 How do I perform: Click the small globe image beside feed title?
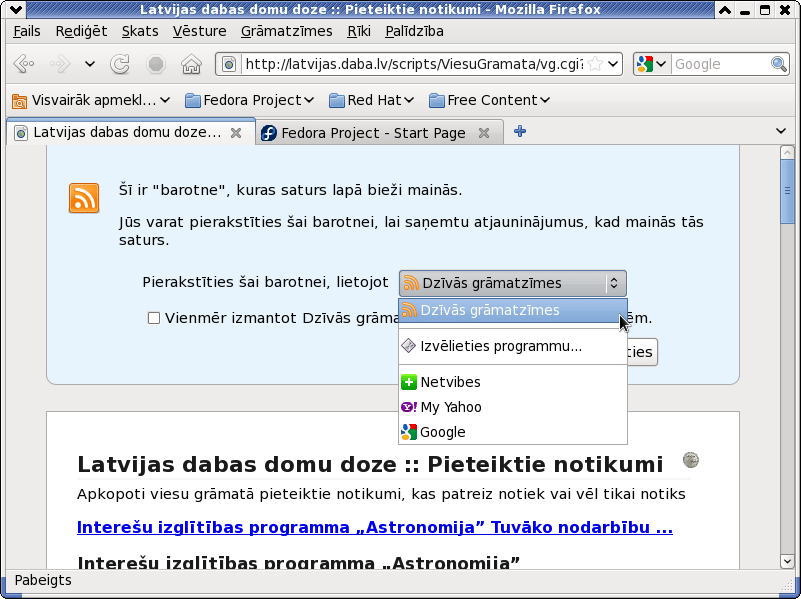(x=691, y=460)
